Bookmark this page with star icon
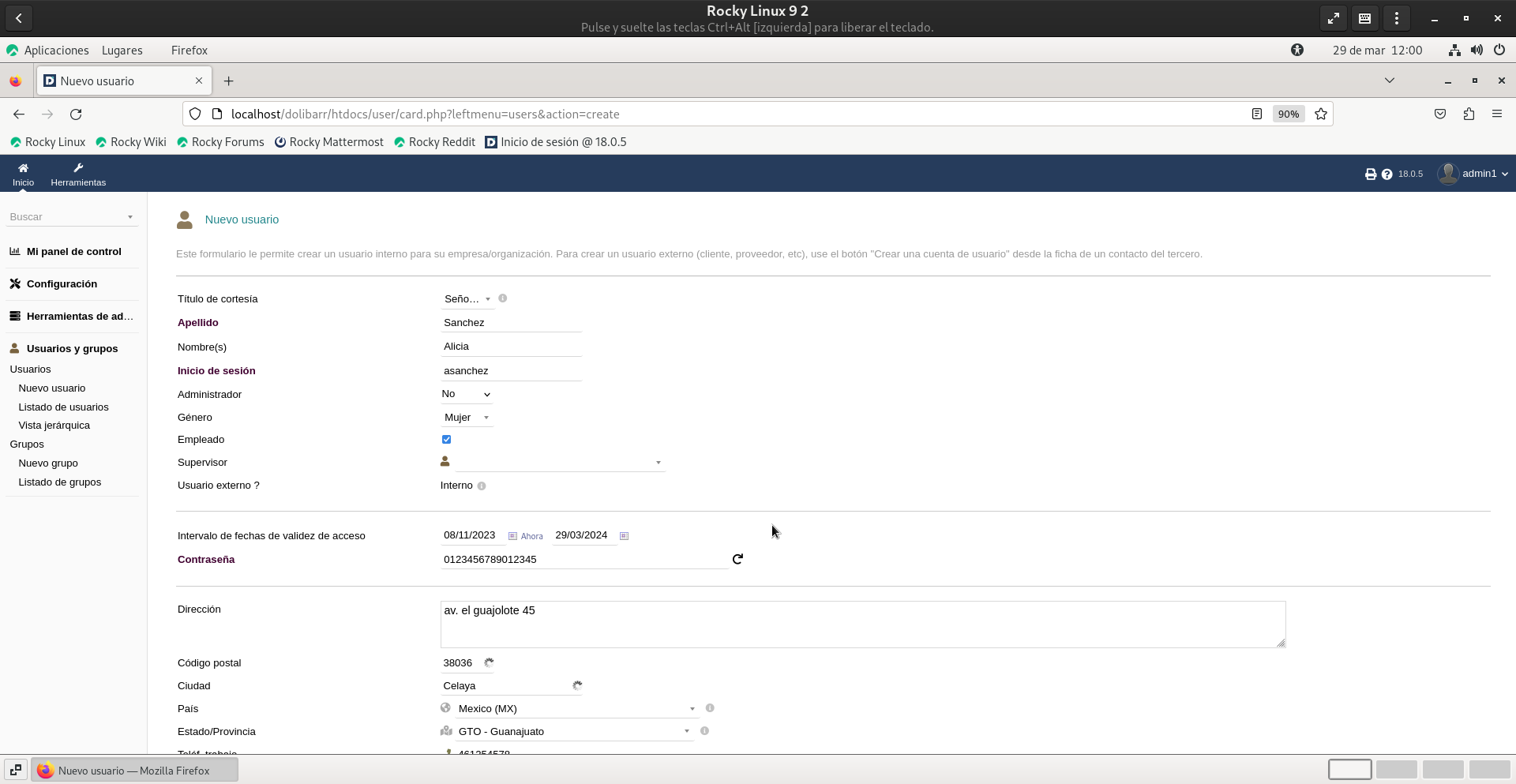 [x=1321, y=114]
